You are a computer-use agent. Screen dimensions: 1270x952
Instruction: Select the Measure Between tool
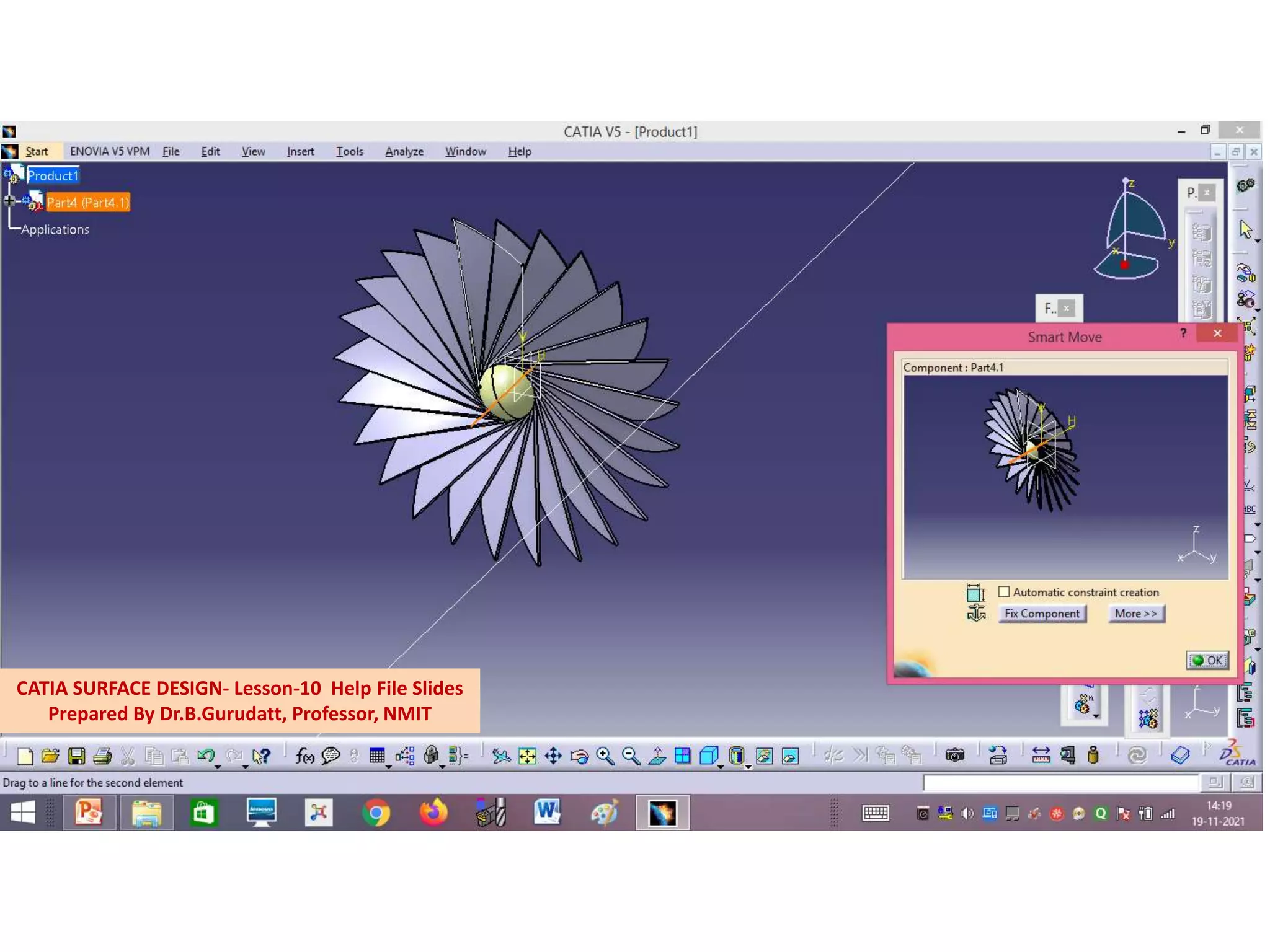(1041, 755)
